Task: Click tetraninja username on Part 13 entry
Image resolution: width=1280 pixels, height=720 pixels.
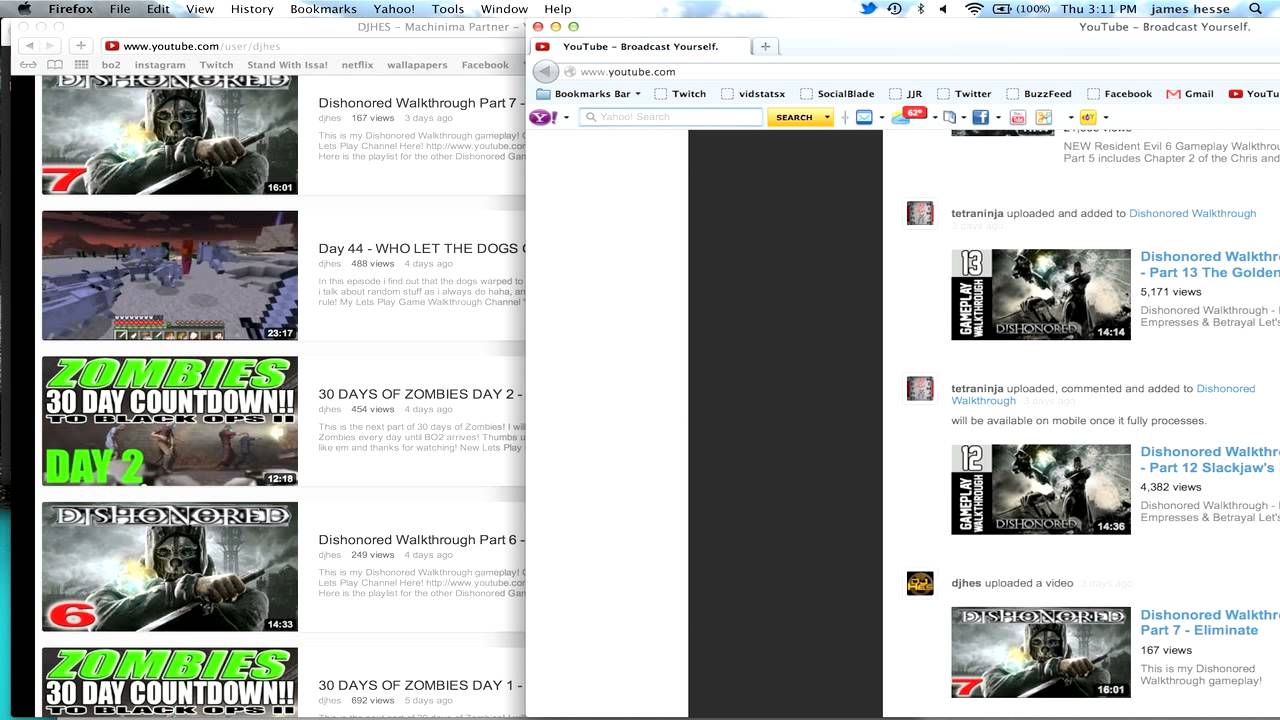Action: click(x=977, y=214)
